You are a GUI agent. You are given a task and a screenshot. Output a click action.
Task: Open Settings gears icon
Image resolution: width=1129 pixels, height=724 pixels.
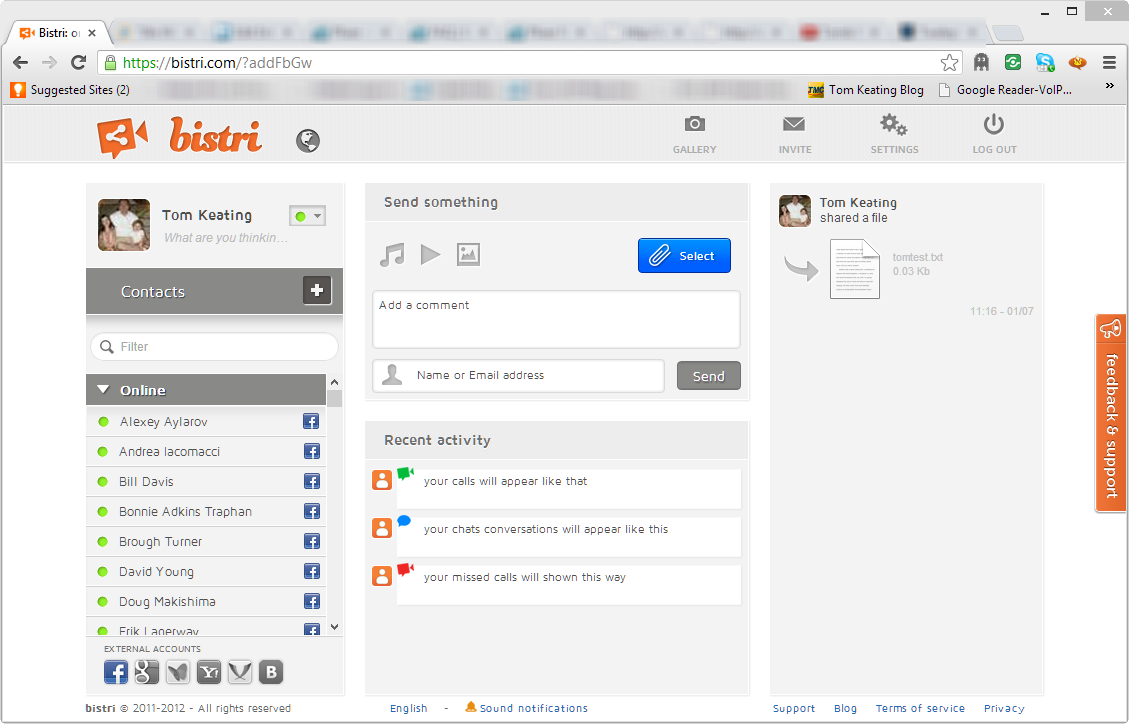point(893,125)
